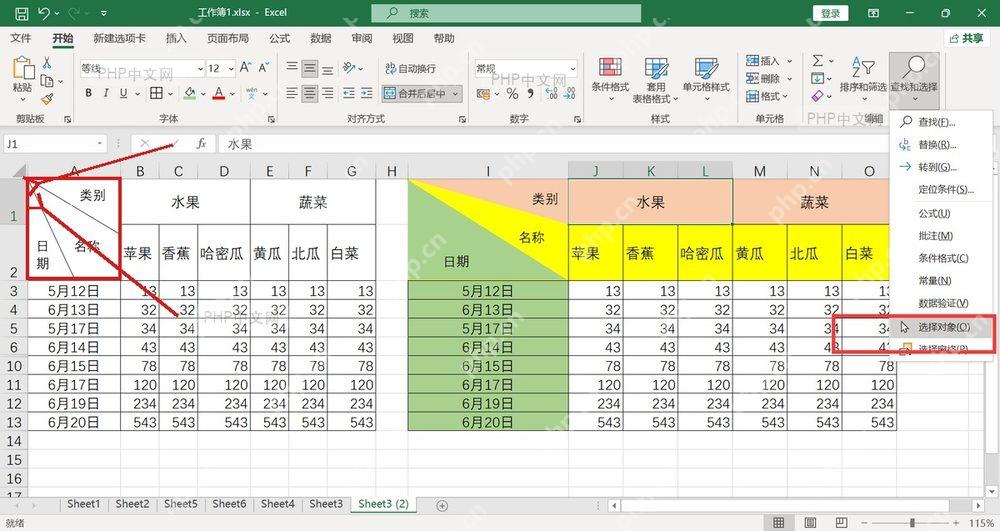Click the Percent Style icon

click(x=512, y=94)
